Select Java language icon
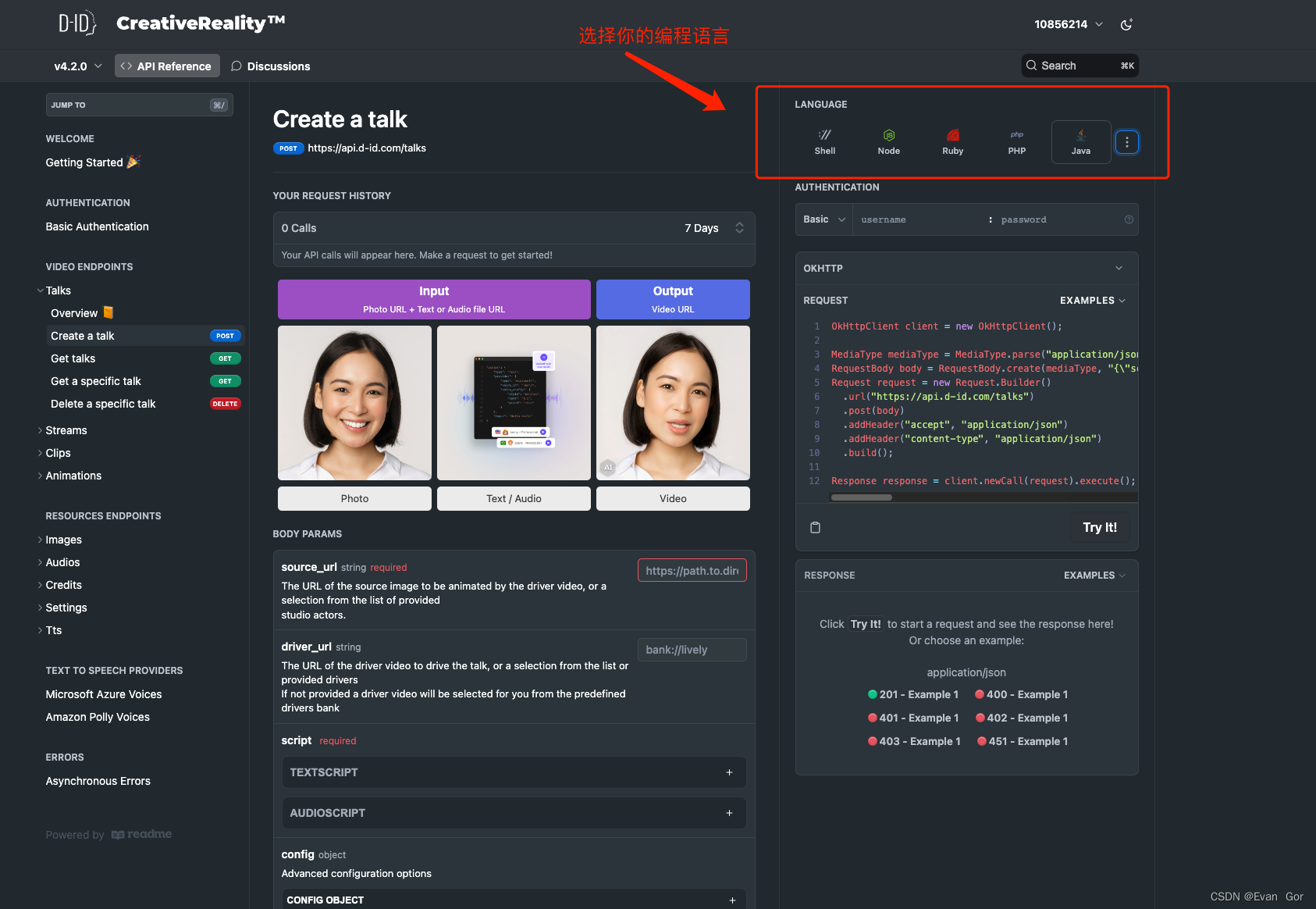The image size is (1316, 909). (x=1081, y=142)
